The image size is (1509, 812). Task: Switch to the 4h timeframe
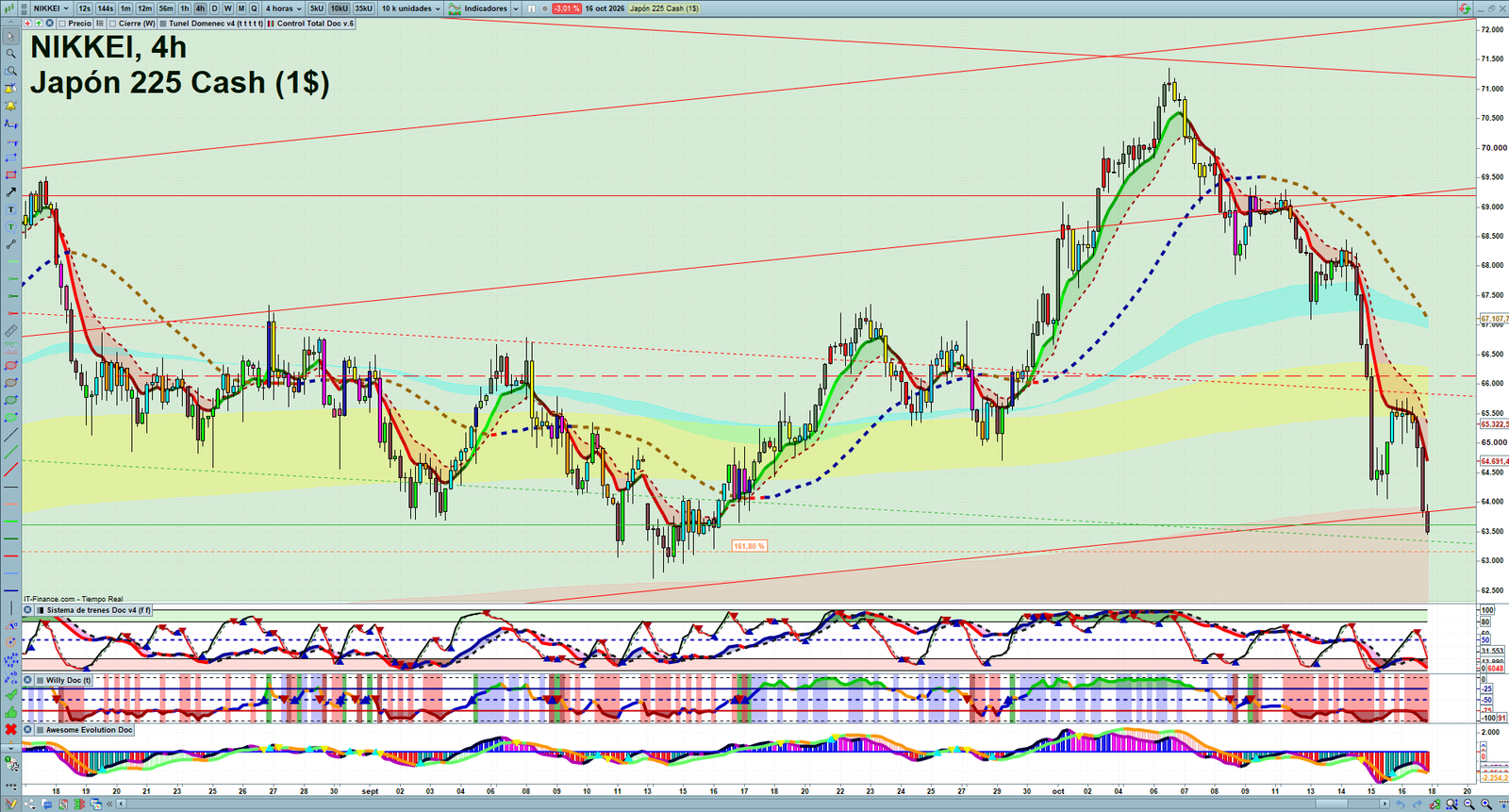[200, 8]
